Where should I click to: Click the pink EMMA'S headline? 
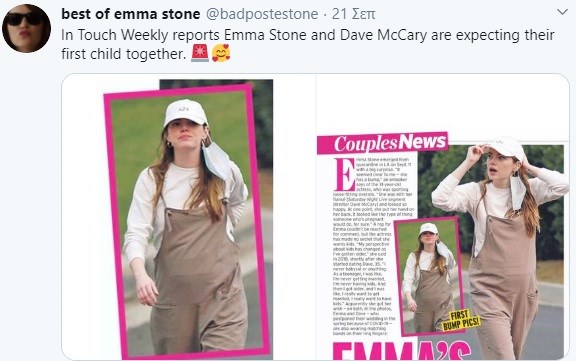pyautogui.click(x=402, y=350)
